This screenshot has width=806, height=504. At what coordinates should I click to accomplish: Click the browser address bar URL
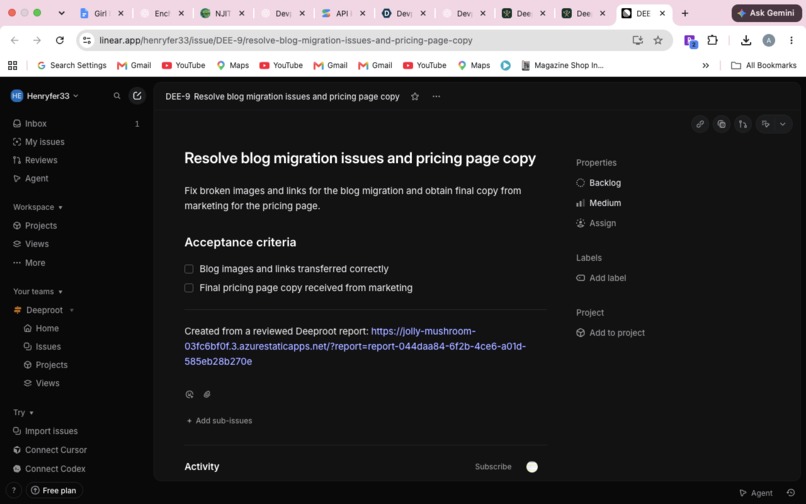coord(286,40)
